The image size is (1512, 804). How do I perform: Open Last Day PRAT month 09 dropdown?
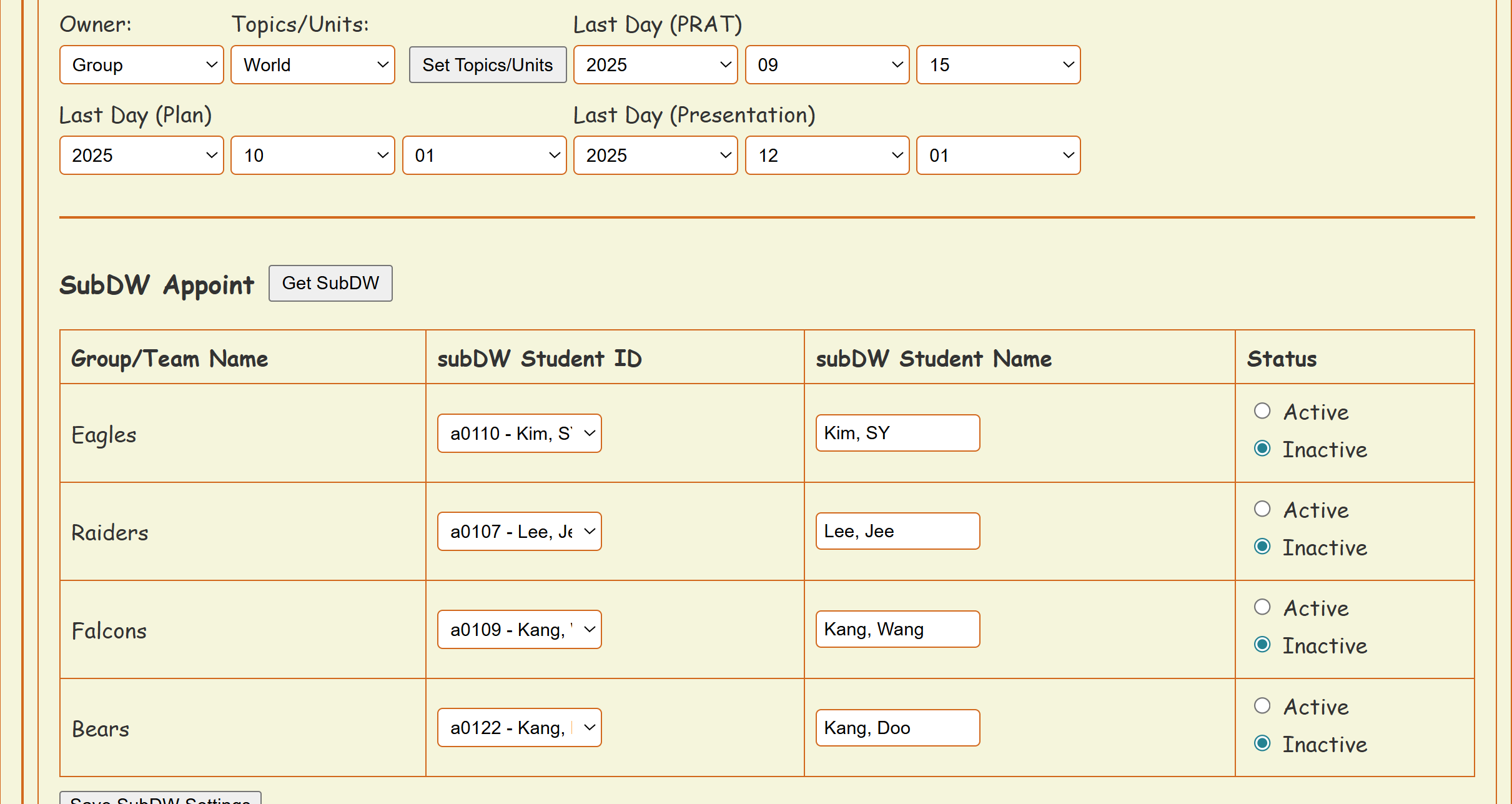pos(827,64)
